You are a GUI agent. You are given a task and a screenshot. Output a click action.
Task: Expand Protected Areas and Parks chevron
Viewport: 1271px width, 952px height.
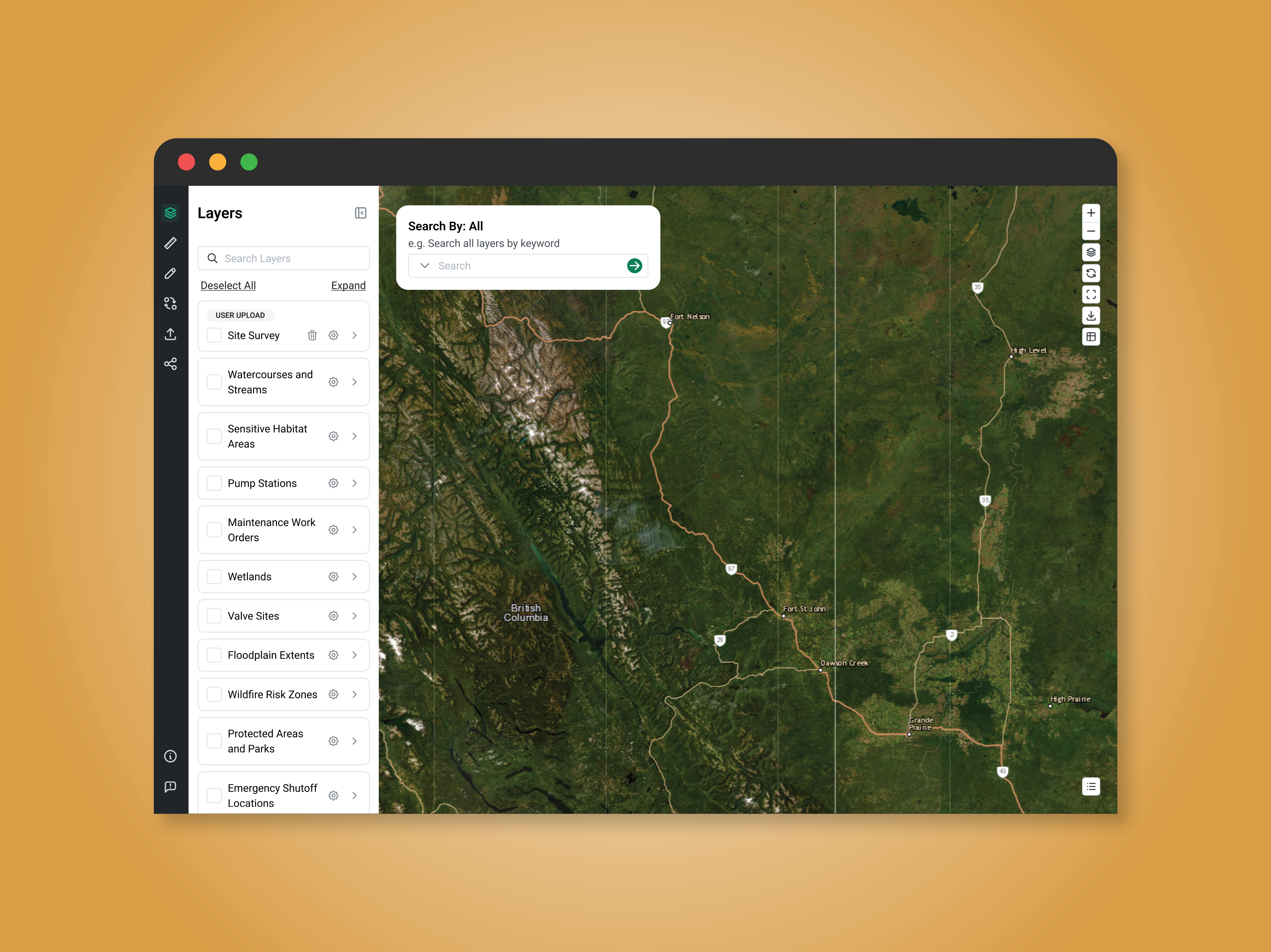(354, 742)
